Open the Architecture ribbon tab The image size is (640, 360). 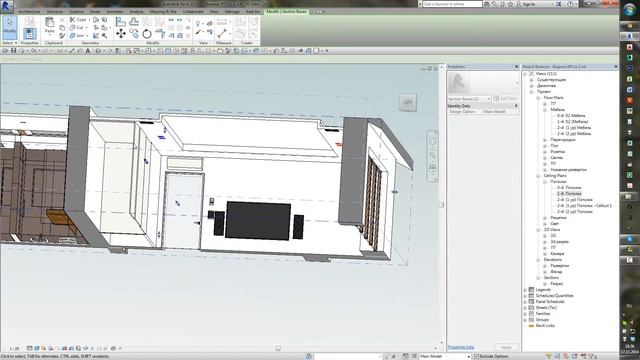(x=29, y=12)
